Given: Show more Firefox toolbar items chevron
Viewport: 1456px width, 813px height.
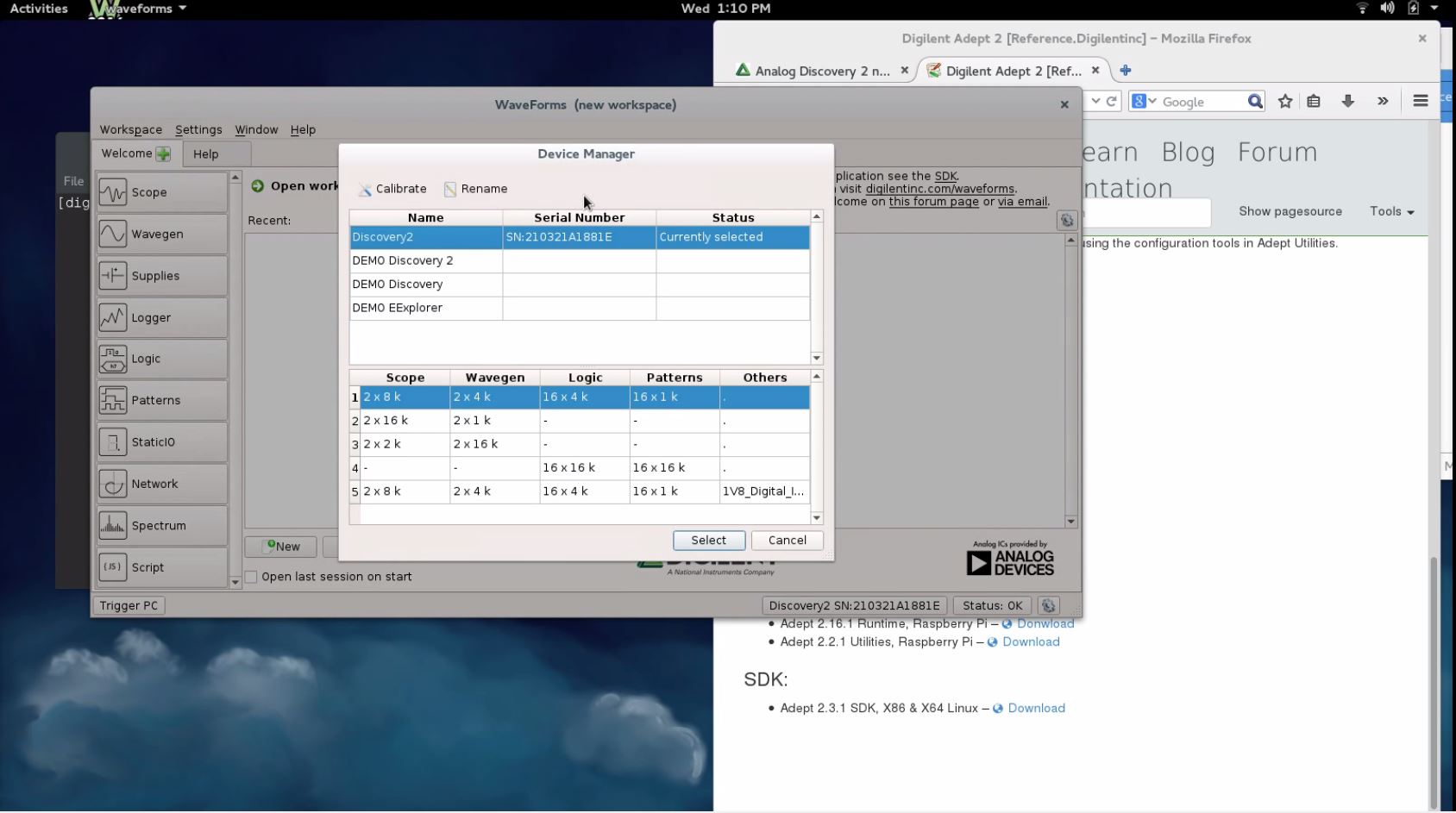Looking at the screenshot, I should [1383, 101].
